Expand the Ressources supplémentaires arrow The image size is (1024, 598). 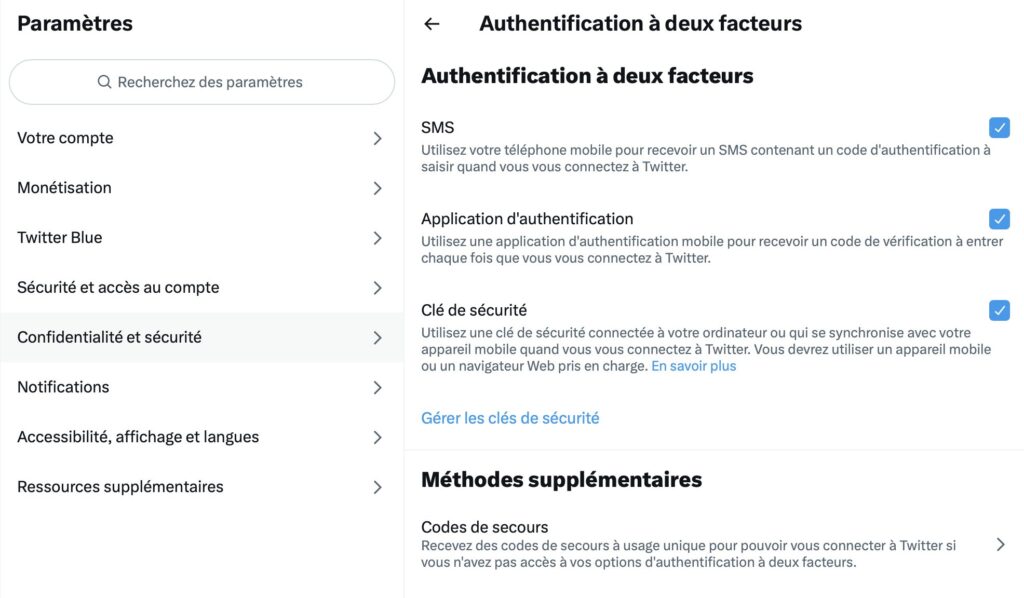point(378,487)
